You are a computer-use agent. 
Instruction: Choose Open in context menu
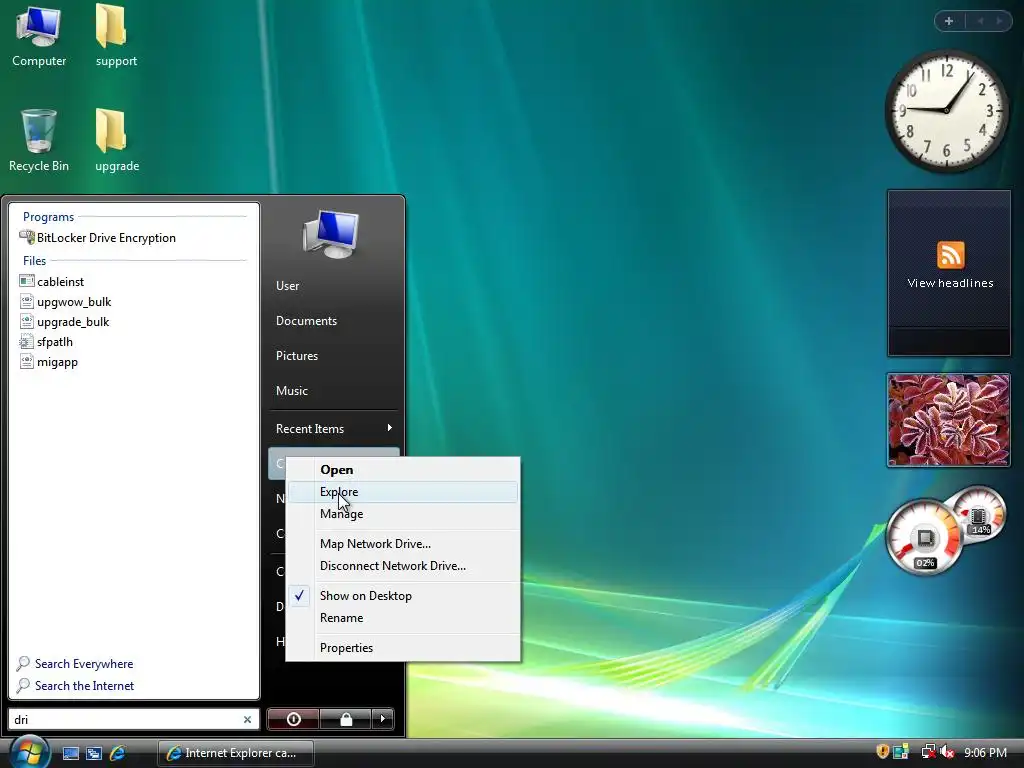[x=403, y=470]
